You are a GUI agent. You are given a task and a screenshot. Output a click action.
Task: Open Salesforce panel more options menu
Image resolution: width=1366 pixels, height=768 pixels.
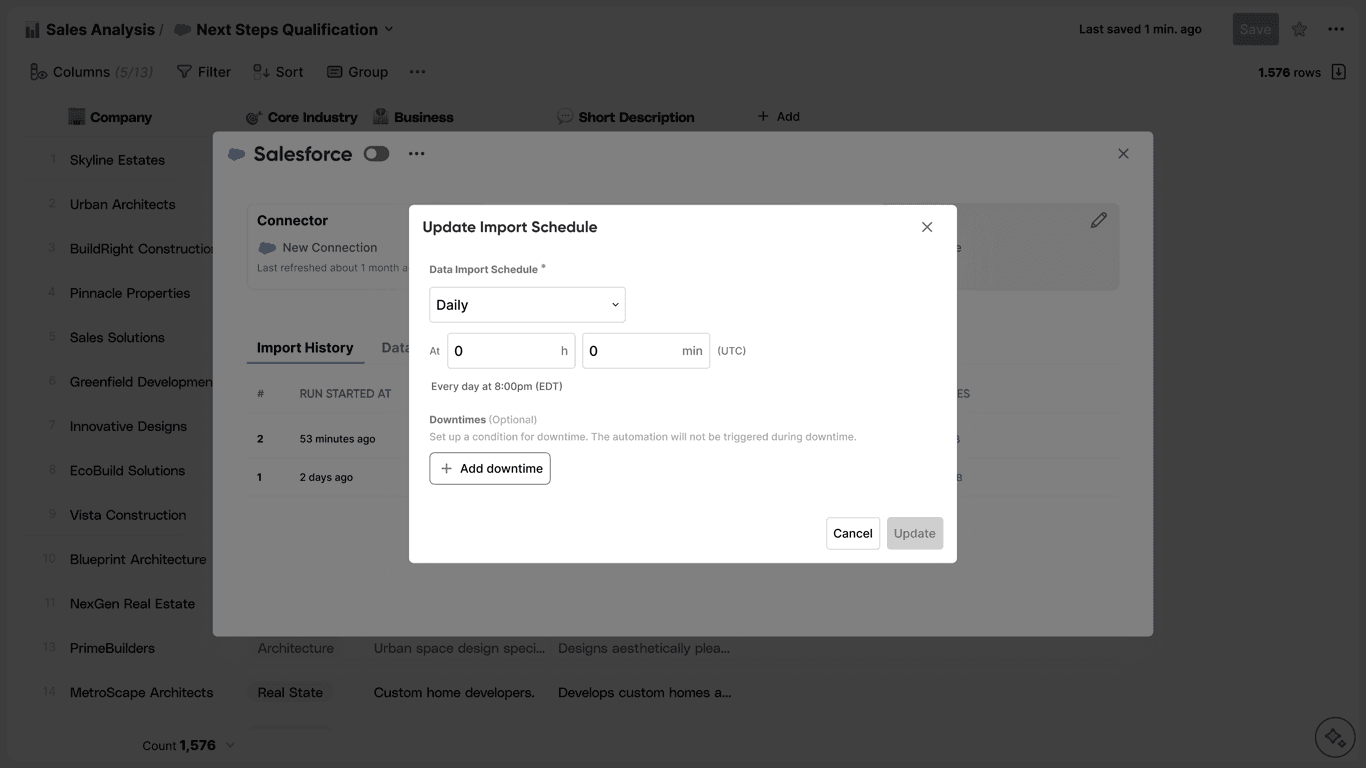417,154
